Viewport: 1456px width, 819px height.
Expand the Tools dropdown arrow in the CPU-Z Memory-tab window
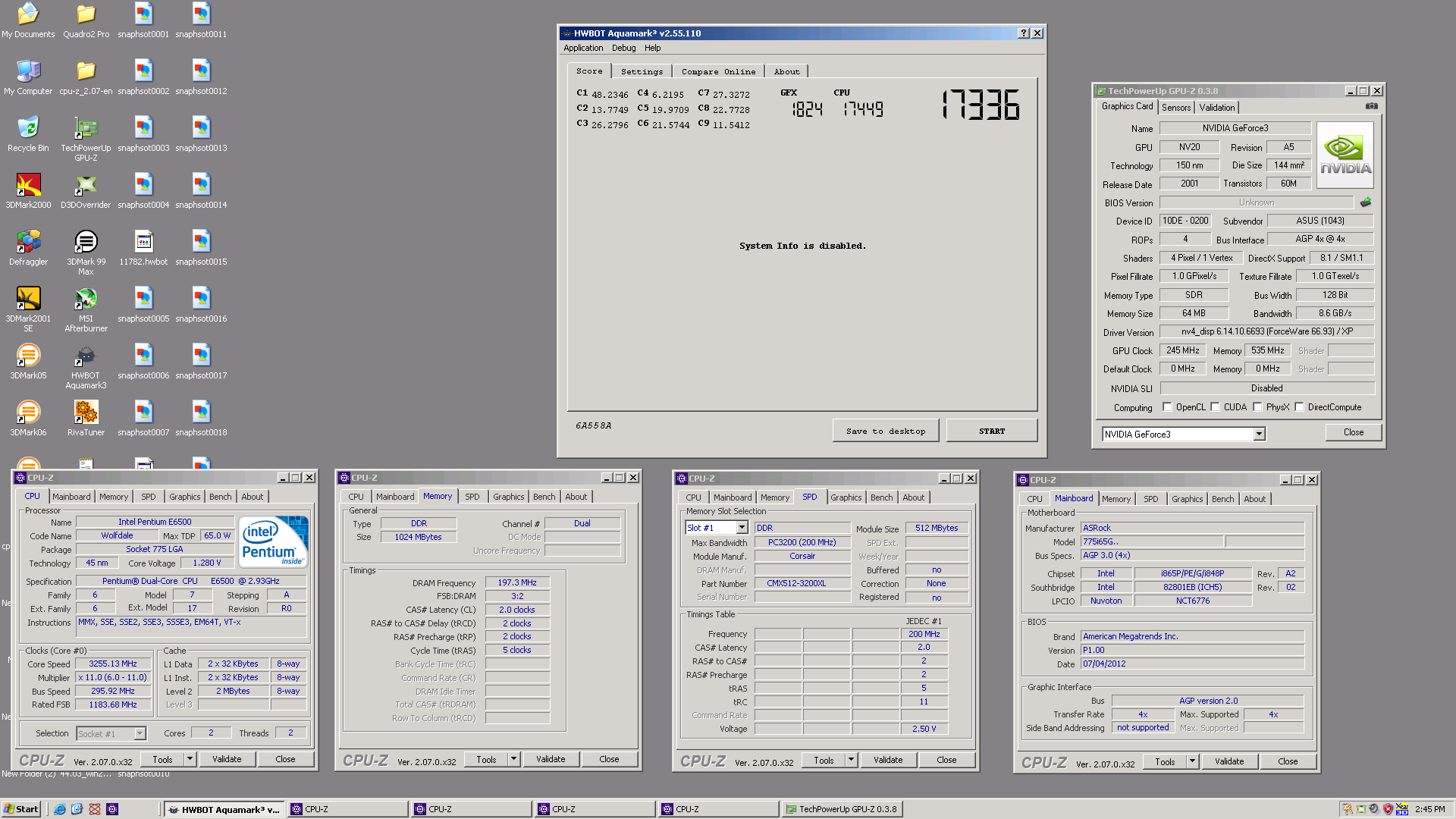513,759
